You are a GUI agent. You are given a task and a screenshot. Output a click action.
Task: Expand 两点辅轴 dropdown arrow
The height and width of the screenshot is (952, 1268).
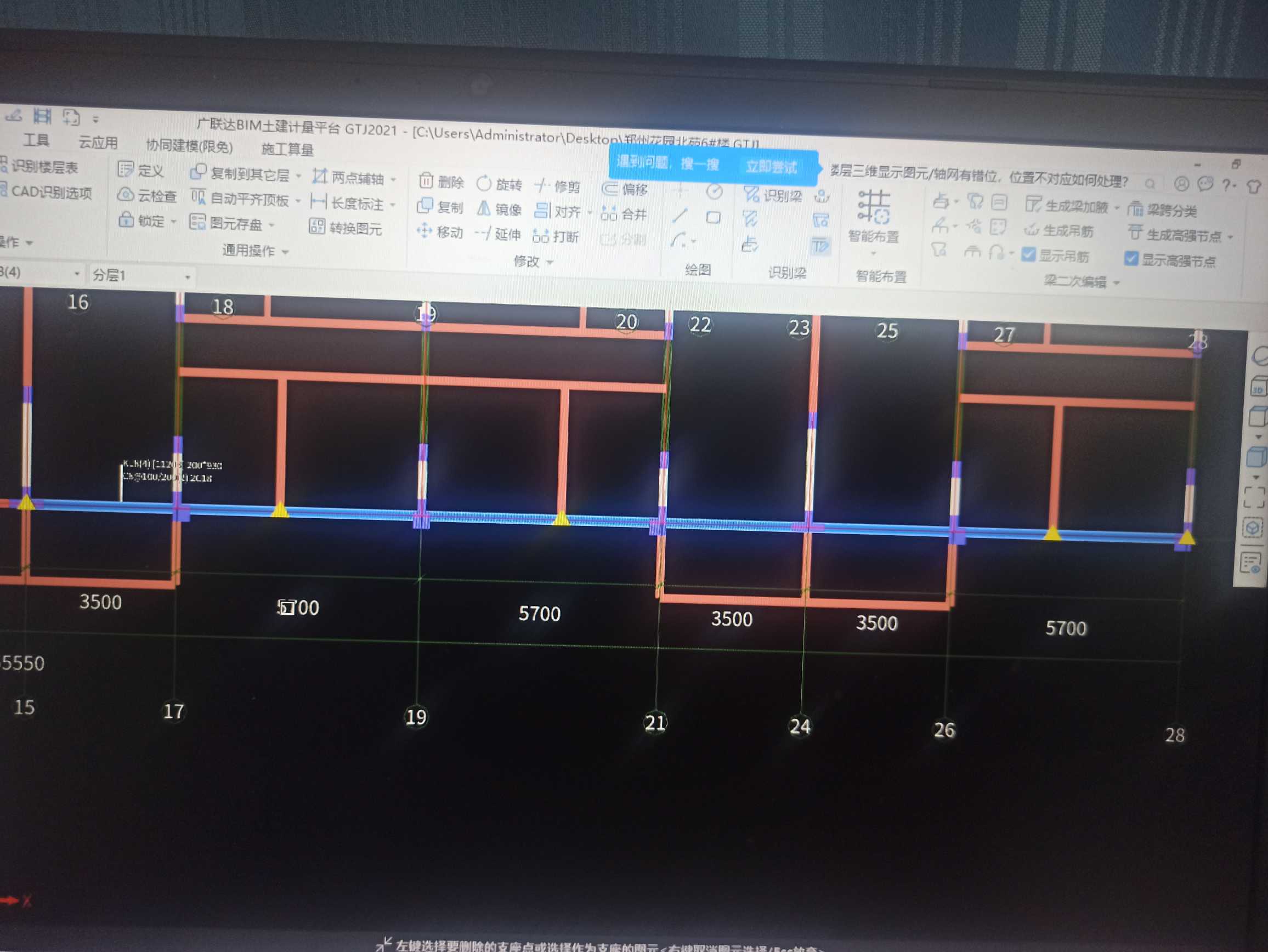(393, 179)
